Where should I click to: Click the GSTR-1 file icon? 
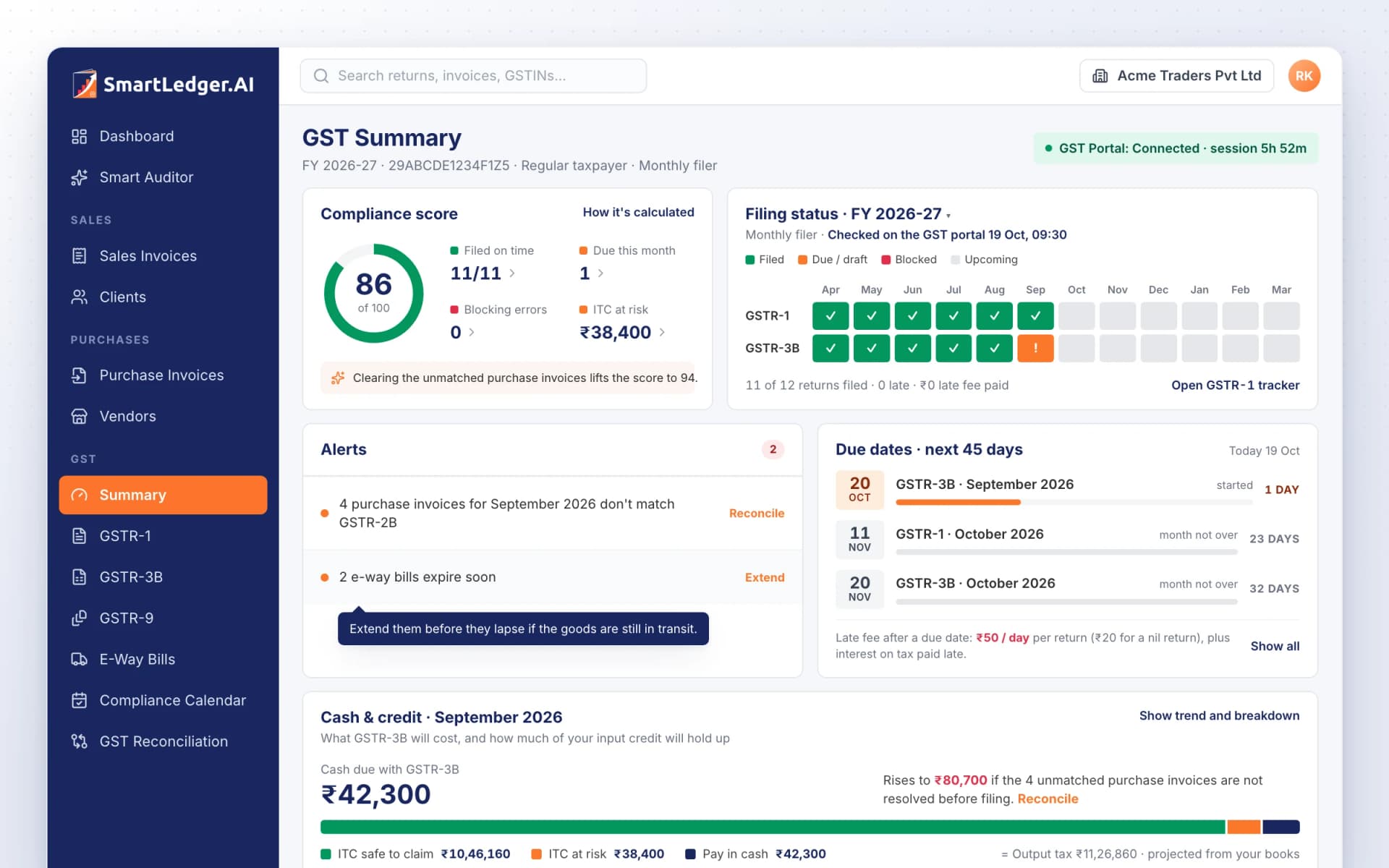[x=80, y=536]
